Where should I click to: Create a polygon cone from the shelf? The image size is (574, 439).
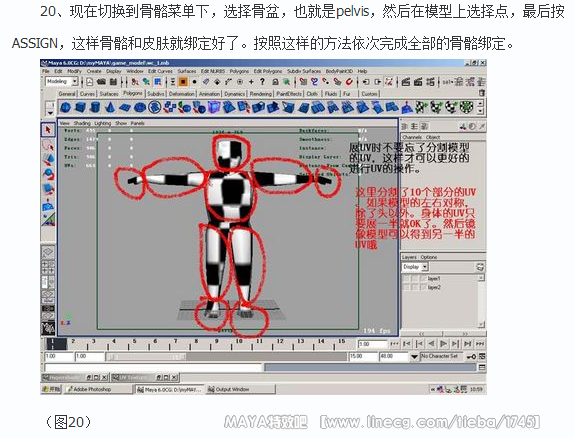click(110, 108)
